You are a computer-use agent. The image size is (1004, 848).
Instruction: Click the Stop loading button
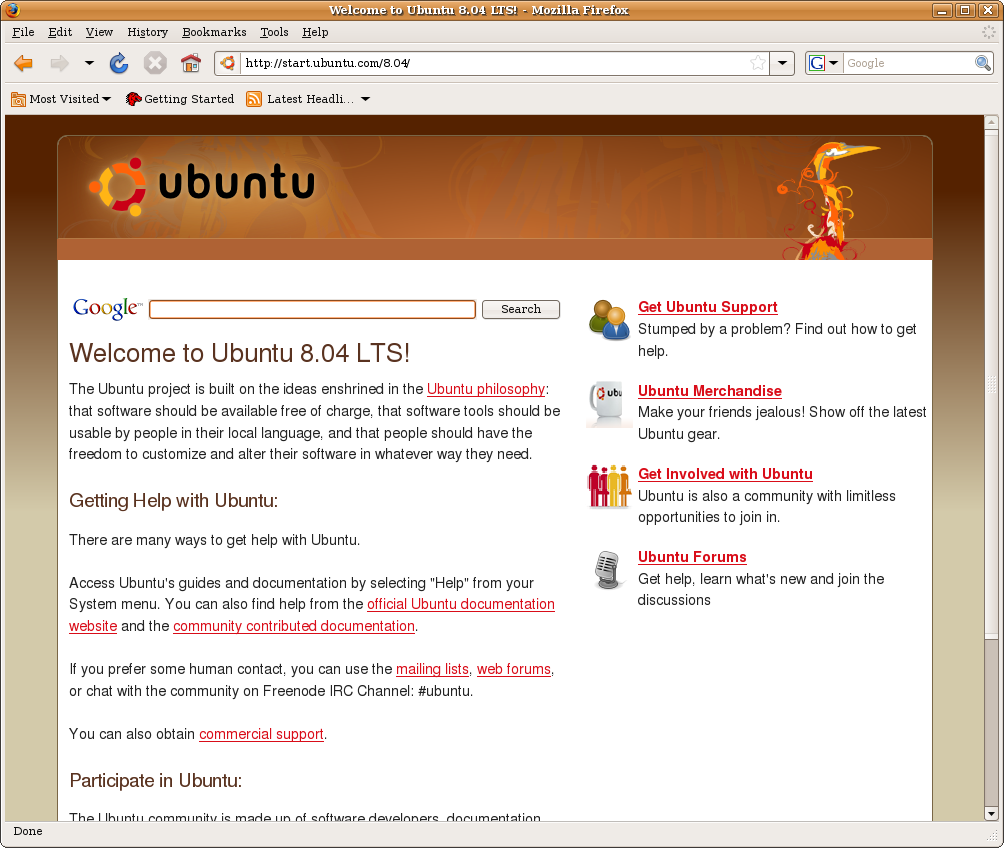tap(155, 63)
